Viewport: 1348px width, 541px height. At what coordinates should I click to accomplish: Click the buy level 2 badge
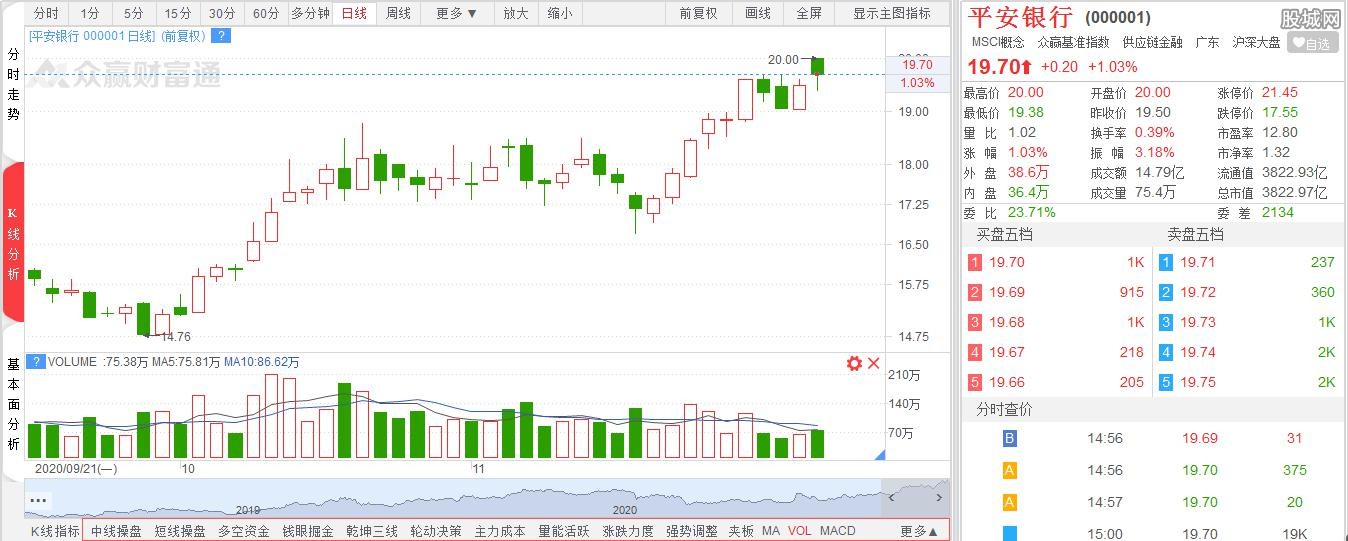pos(975,293)
